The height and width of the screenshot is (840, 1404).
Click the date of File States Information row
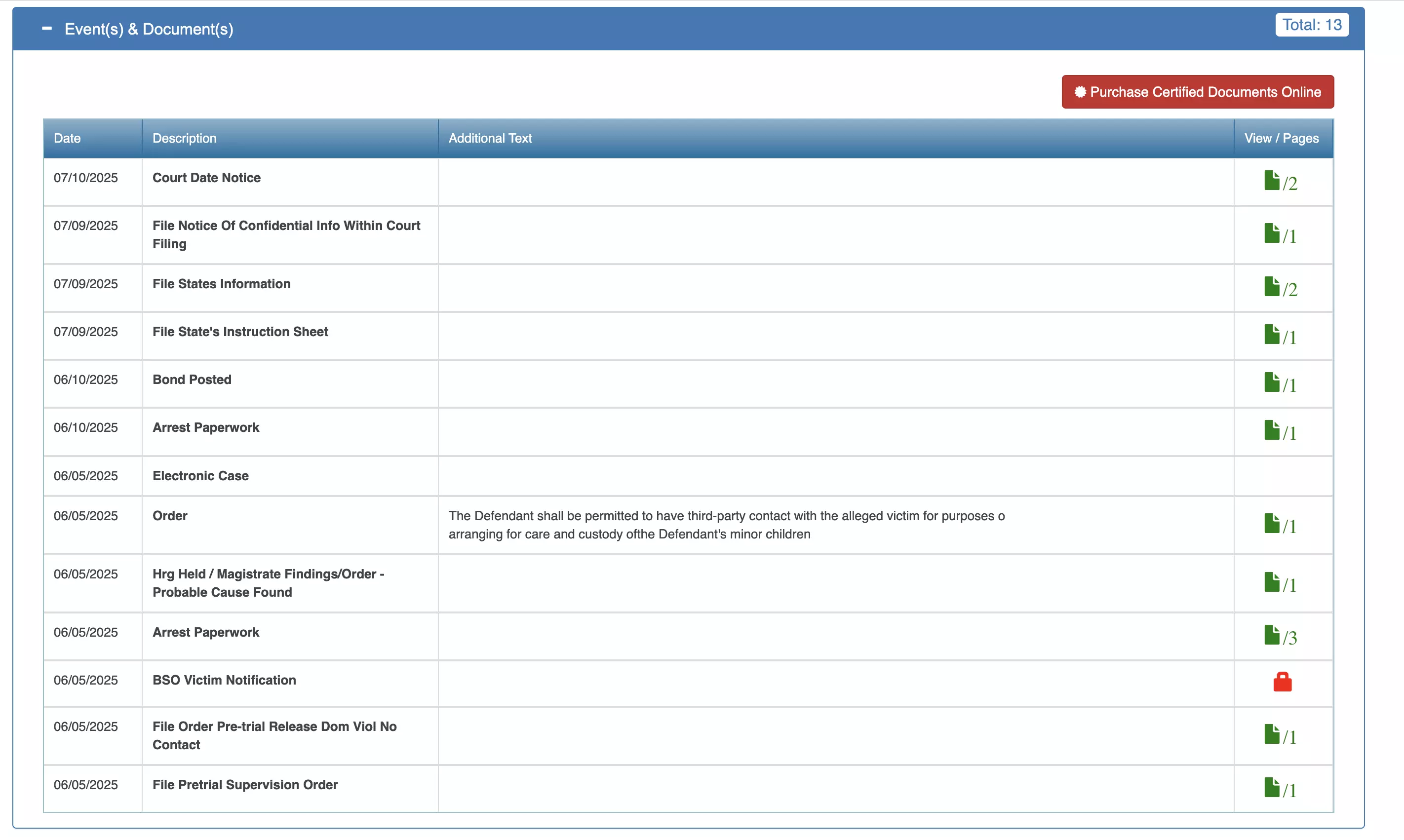click(x=85, y=284)
